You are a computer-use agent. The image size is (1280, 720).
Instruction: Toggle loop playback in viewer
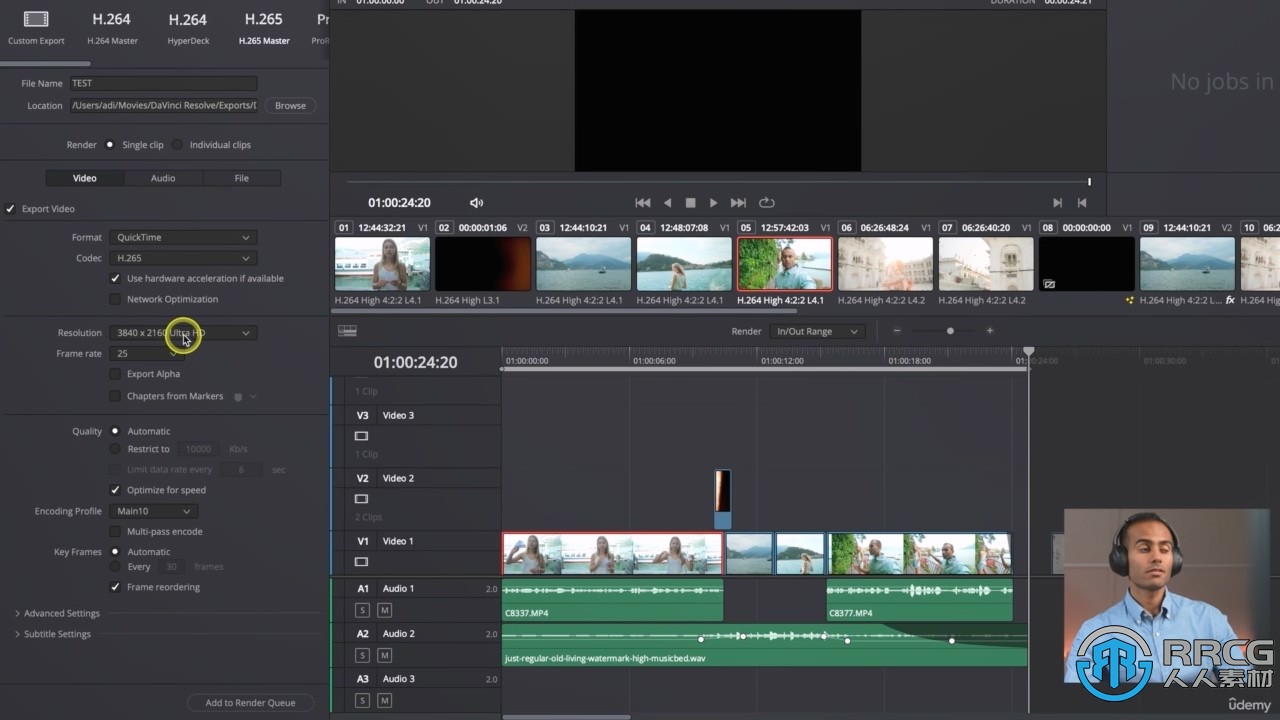tap(767, 203)
